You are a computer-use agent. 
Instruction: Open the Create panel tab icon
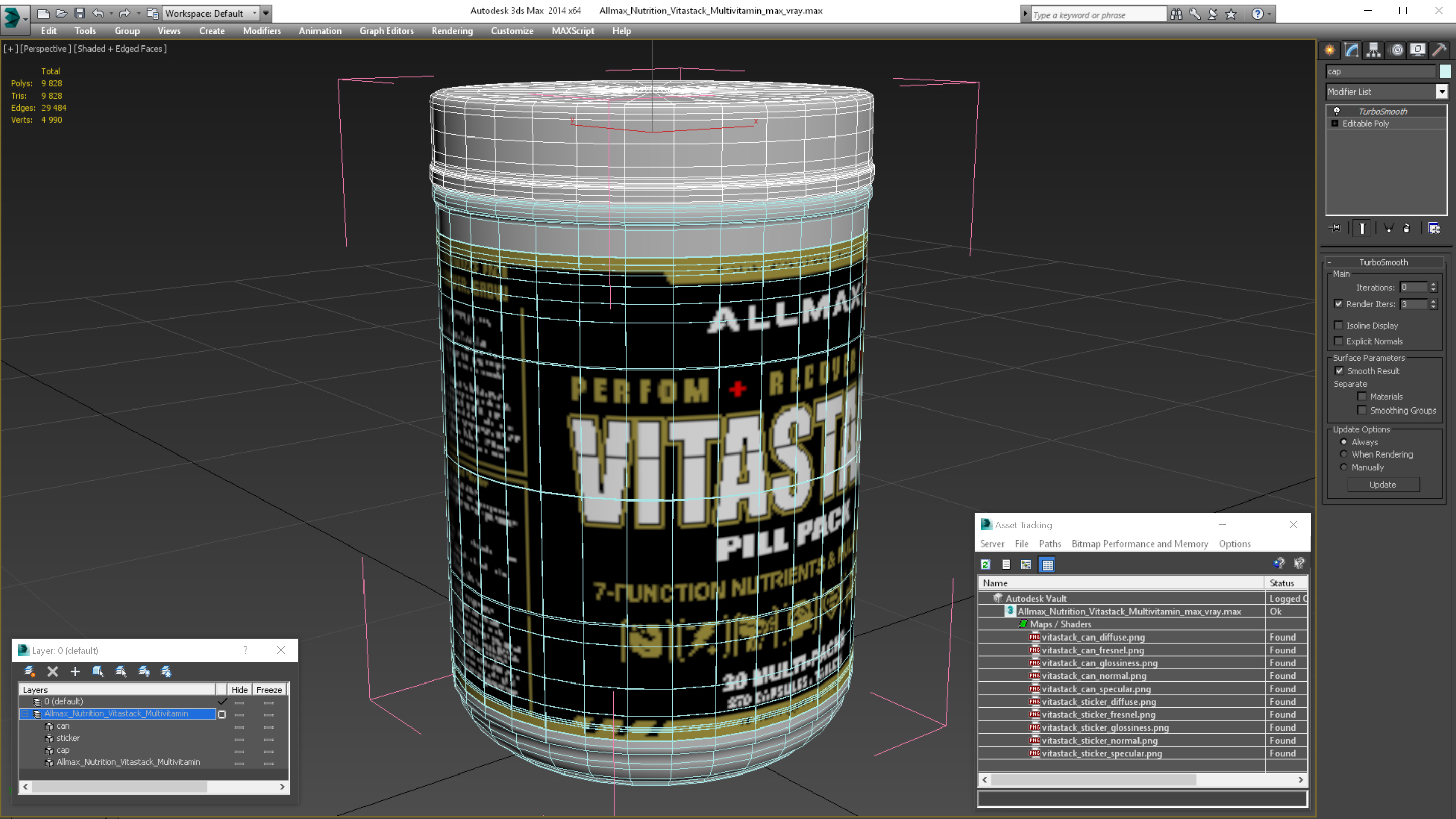pos(1330,51)
